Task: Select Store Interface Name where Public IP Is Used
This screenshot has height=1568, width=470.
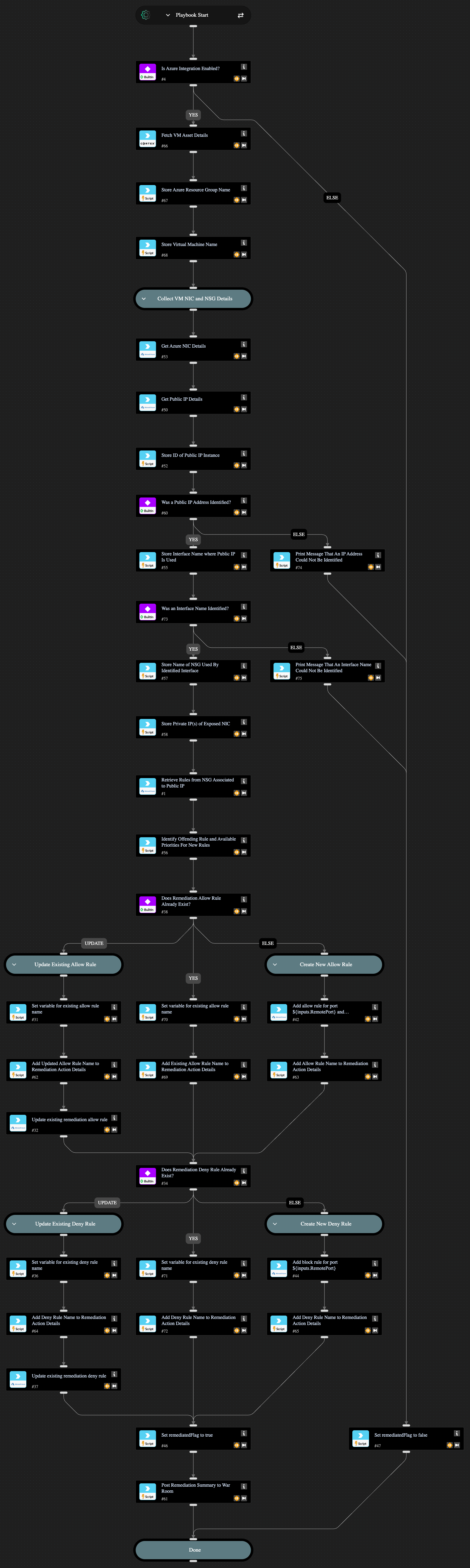Action: [x=193, y=560]
